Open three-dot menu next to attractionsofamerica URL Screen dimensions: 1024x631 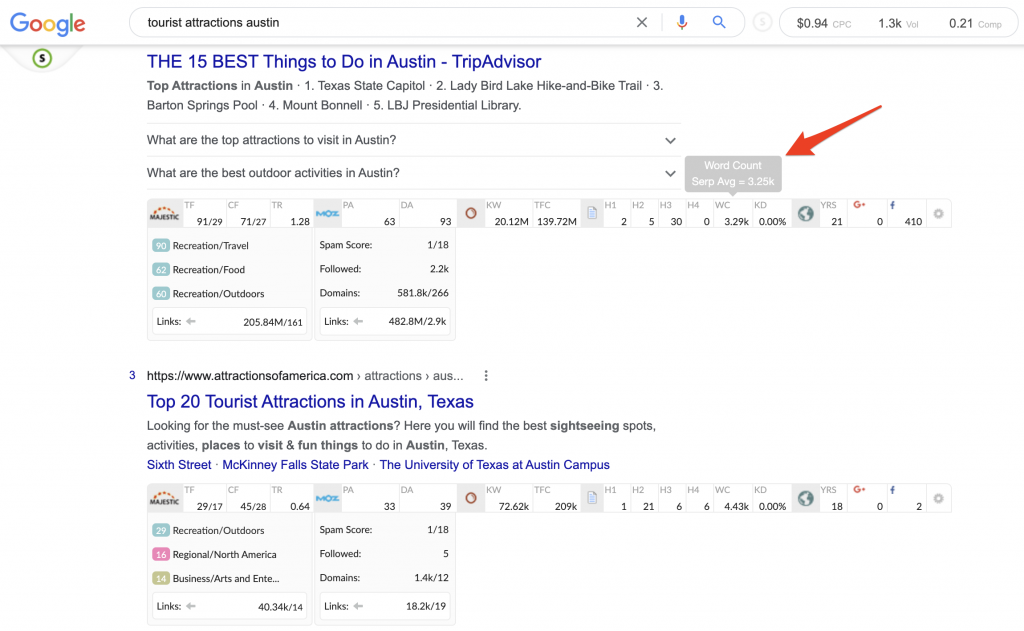click(x=486, y=376)
